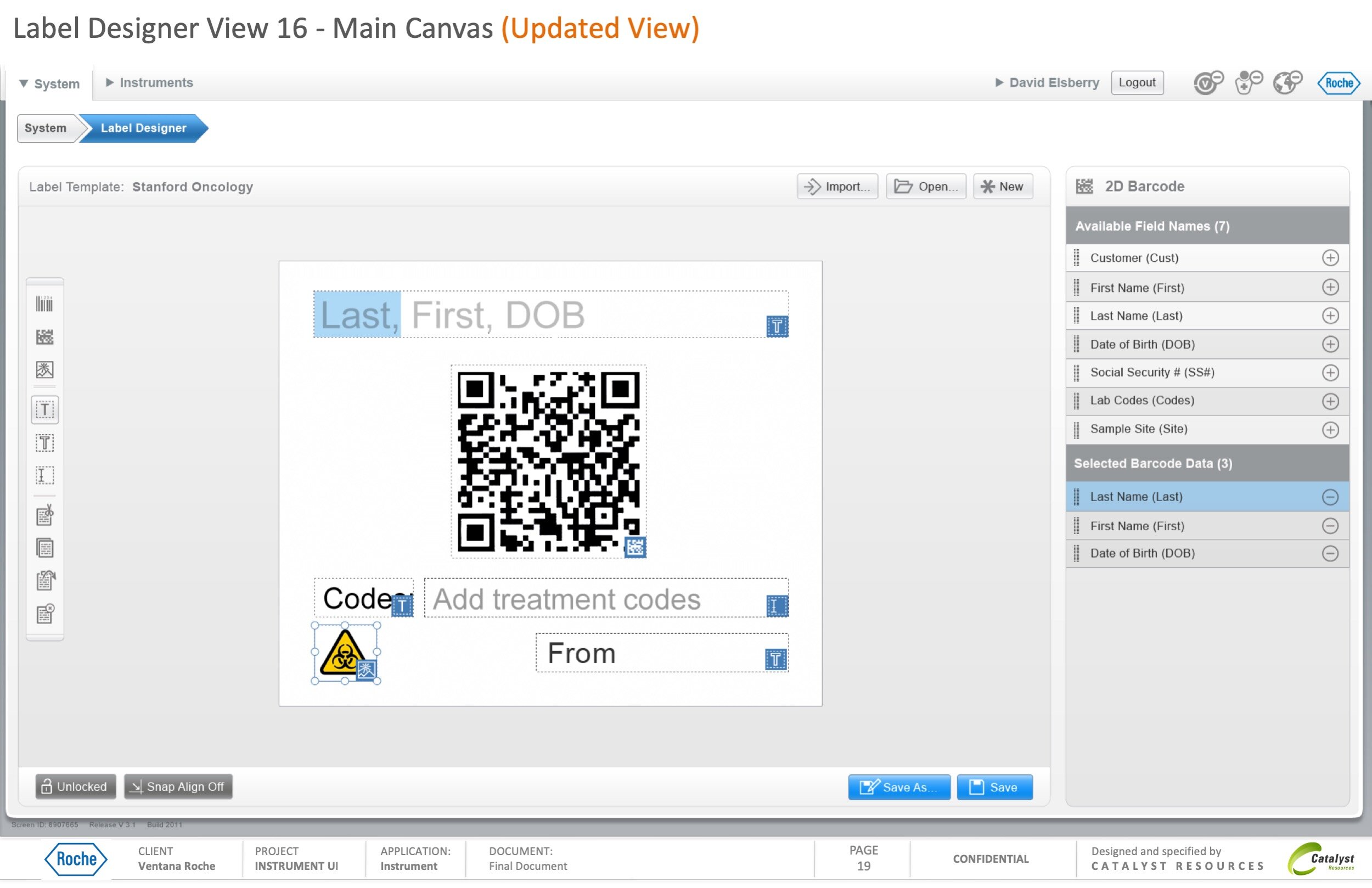
Task: Click the Available Field Names (7) header
Action: 1207,226
